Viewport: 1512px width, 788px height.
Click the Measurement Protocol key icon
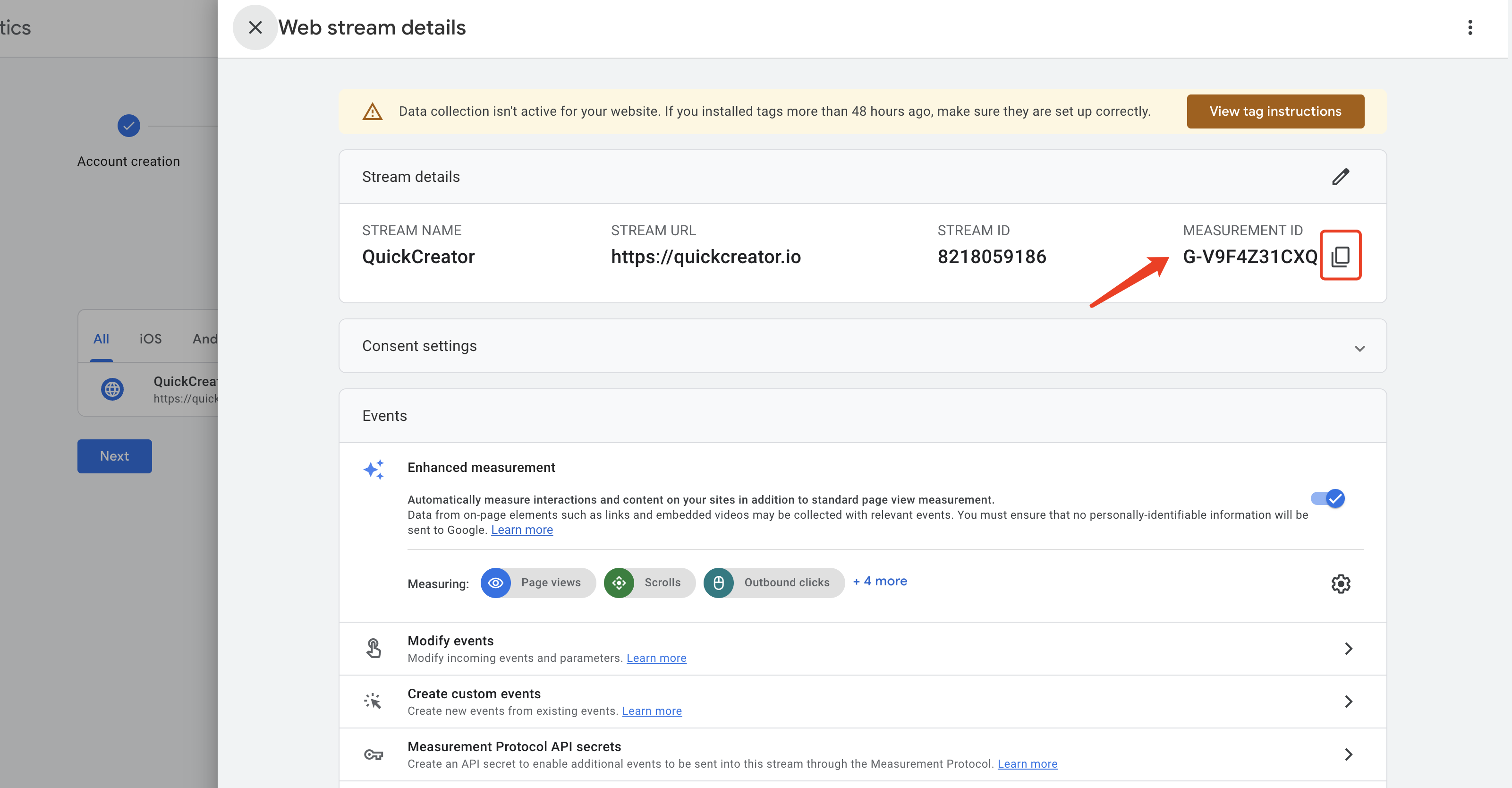click(x=374, y=754)
